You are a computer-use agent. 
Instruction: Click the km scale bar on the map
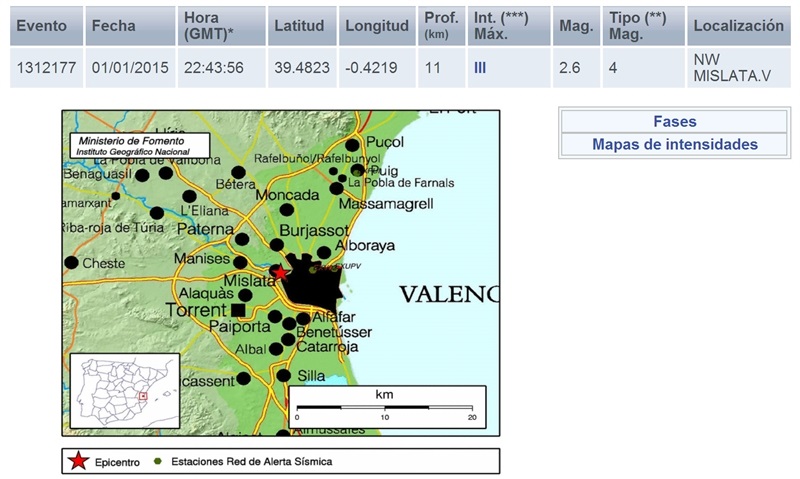click(x=386, y=406)
